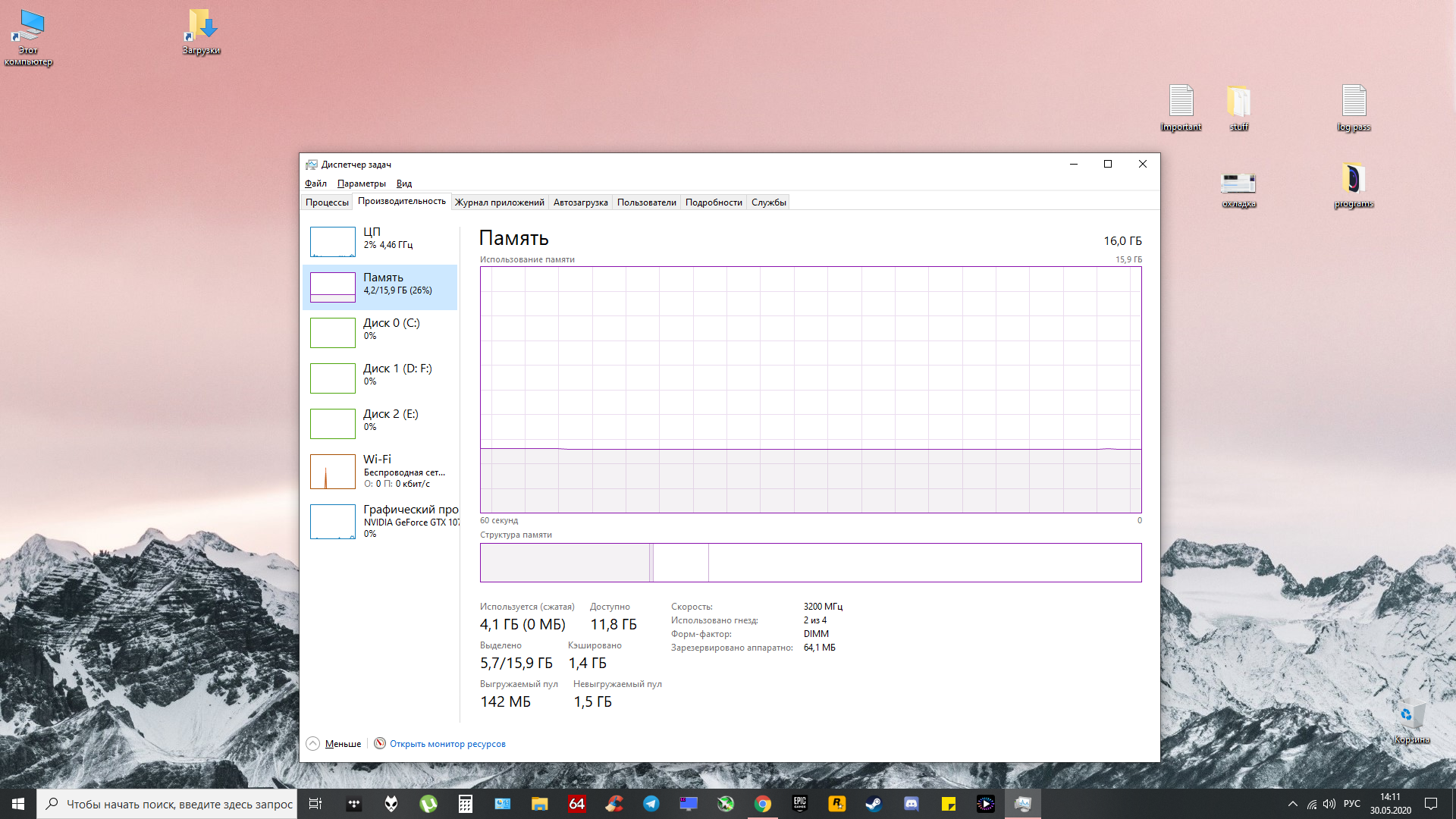Open Telegram from the taskbar
This screenshot has width=1456, height=819.
tap(651, 804)
